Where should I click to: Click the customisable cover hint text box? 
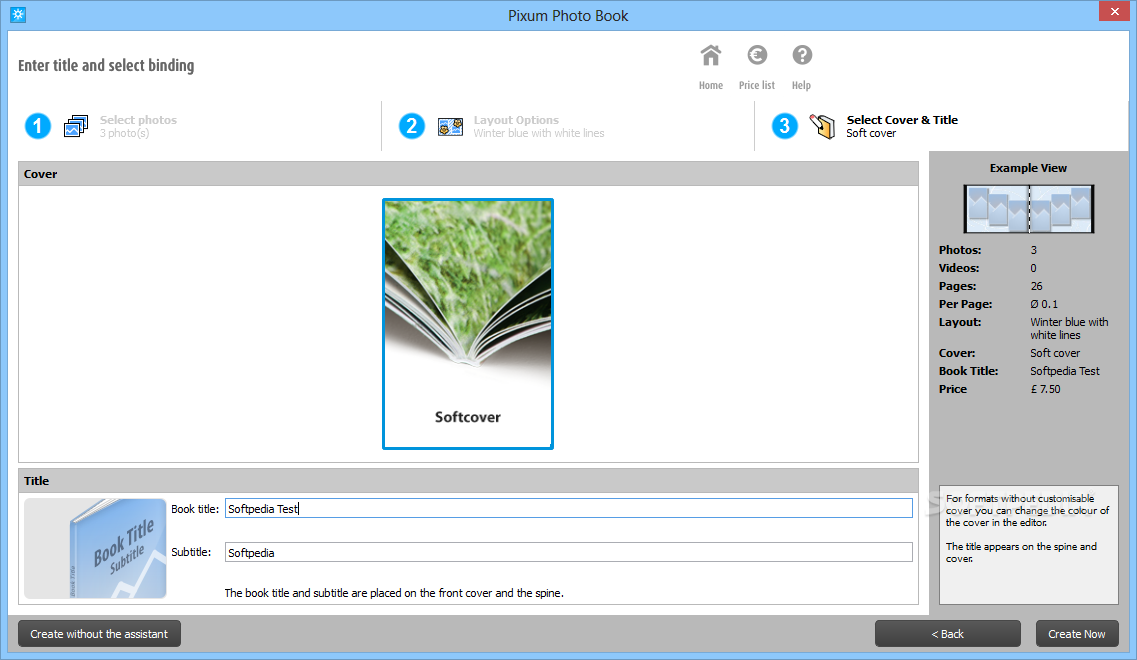click(x=1028, y=545)
